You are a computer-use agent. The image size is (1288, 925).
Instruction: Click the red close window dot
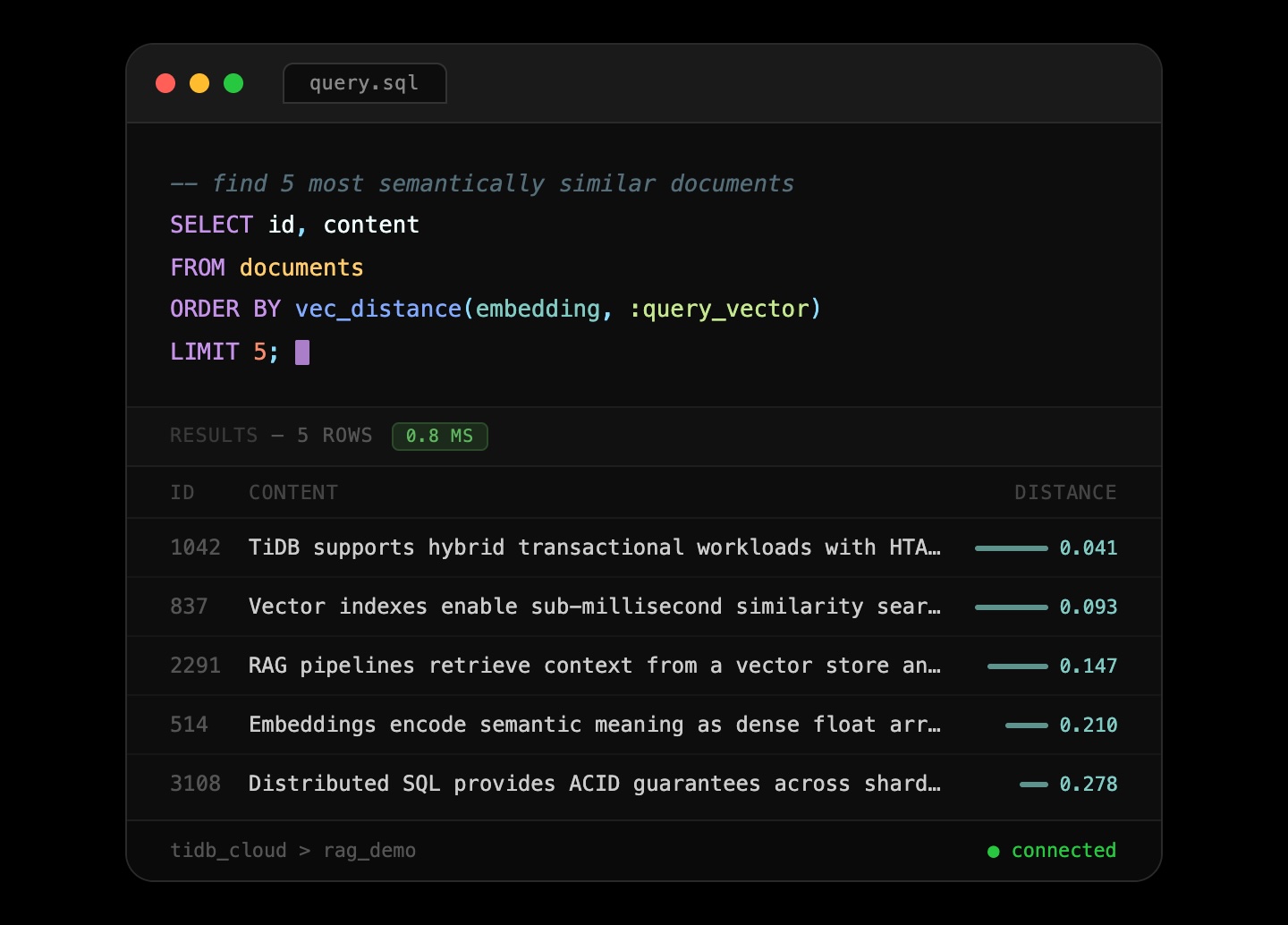click(165, 83)
